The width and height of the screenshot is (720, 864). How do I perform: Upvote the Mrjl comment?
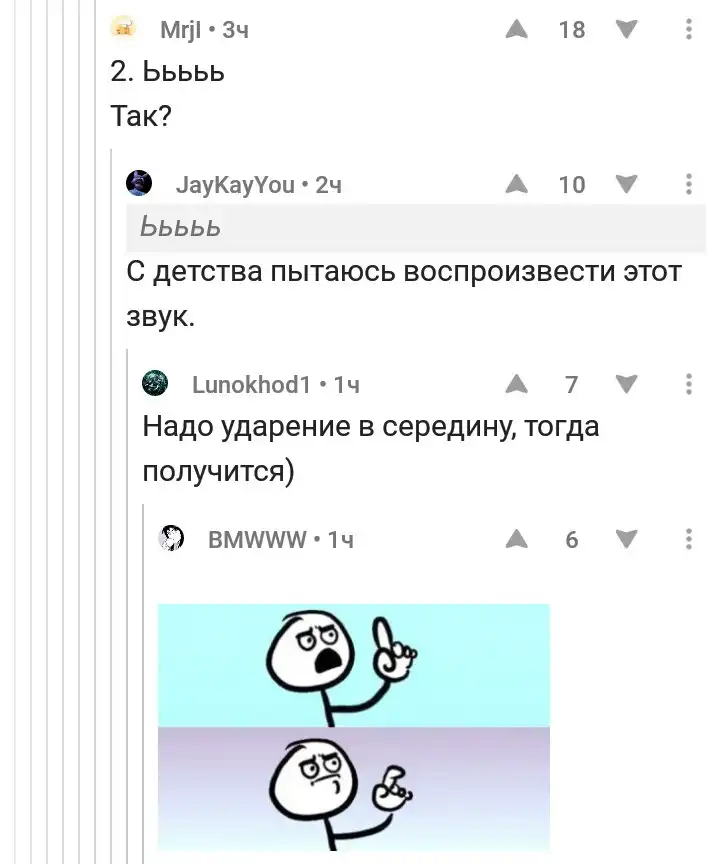(516, 29)
